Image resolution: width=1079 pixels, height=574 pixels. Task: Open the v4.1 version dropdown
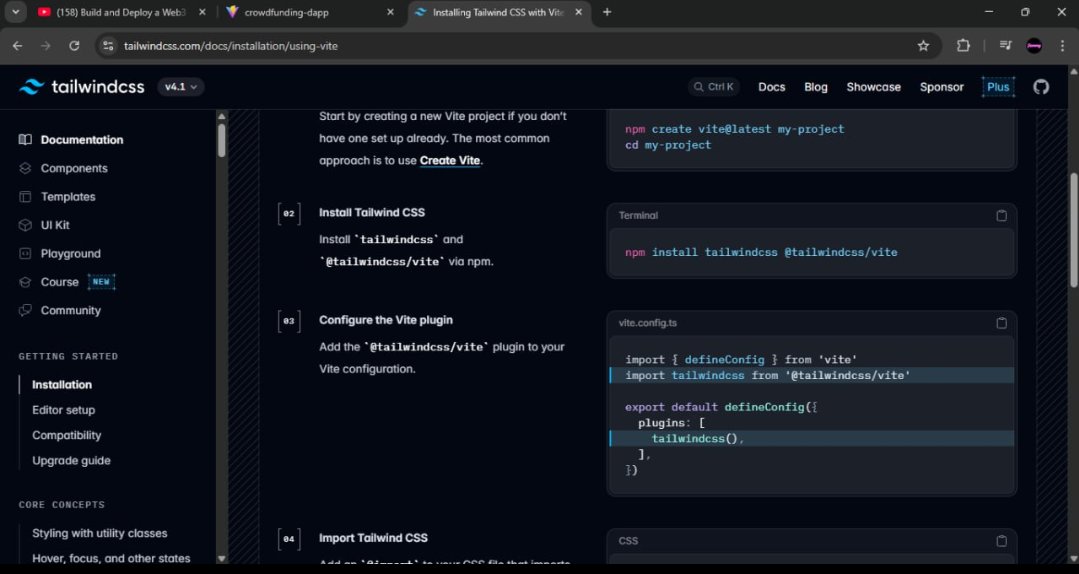click(181, 87)
